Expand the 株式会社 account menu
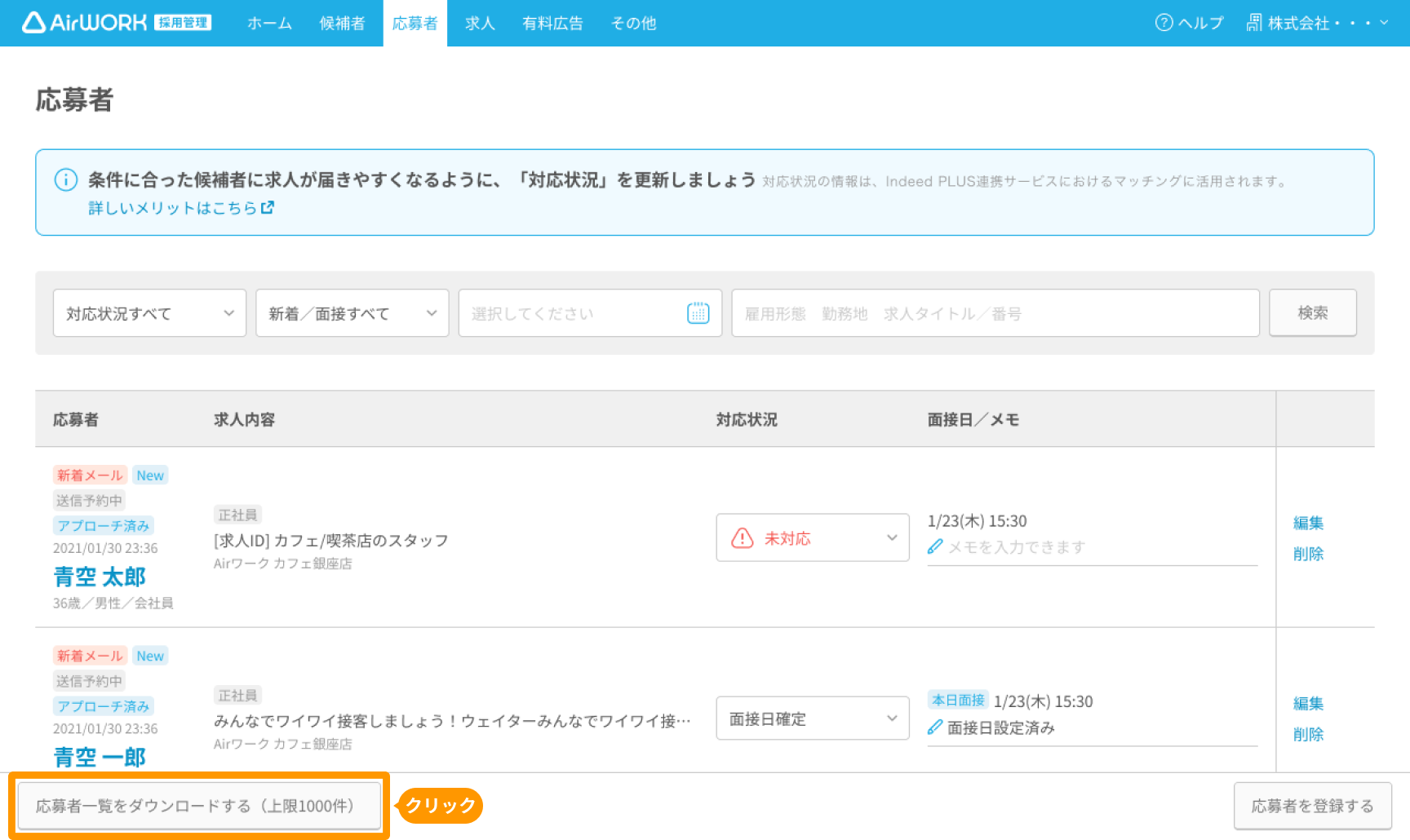The height and width of the screenshot is (840, 1410). click(1319, 23)
